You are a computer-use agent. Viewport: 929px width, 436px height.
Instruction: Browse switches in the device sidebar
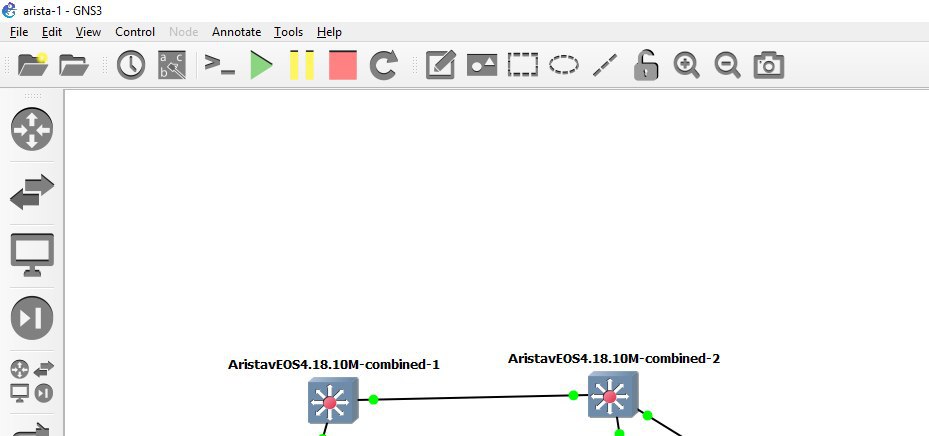click(32, 192)
